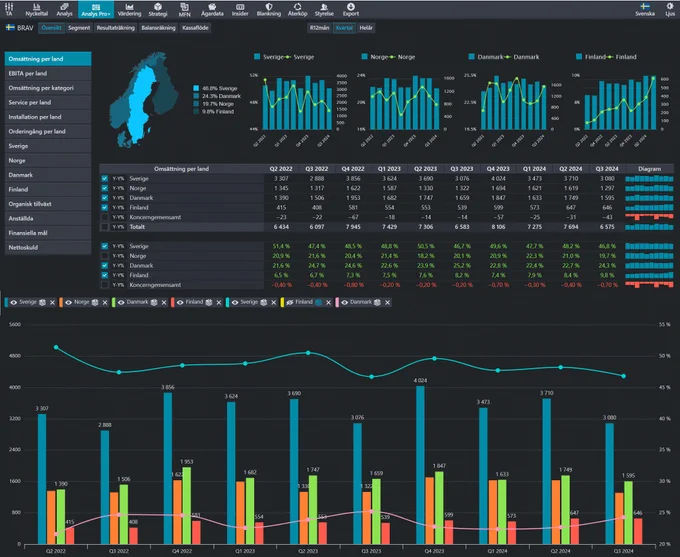Check Koncerngemensamt checkbox in revenue table
This screenshot has height=557, width=680.
[x=105, y=217]
